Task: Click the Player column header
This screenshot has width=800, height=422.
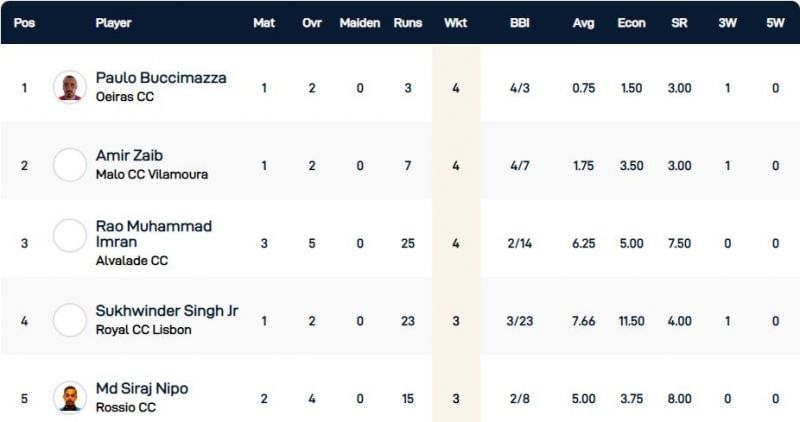Action: 113,23
